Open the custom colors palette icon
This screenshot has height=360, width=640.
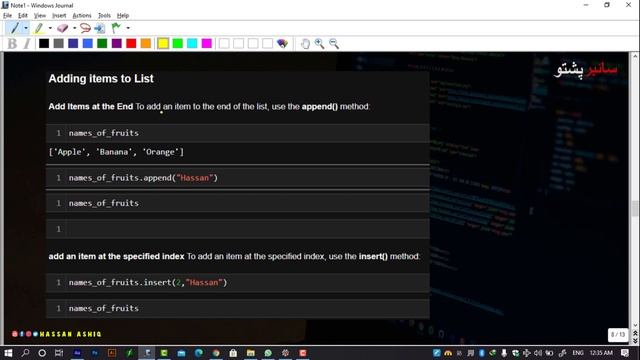point(282,43)
